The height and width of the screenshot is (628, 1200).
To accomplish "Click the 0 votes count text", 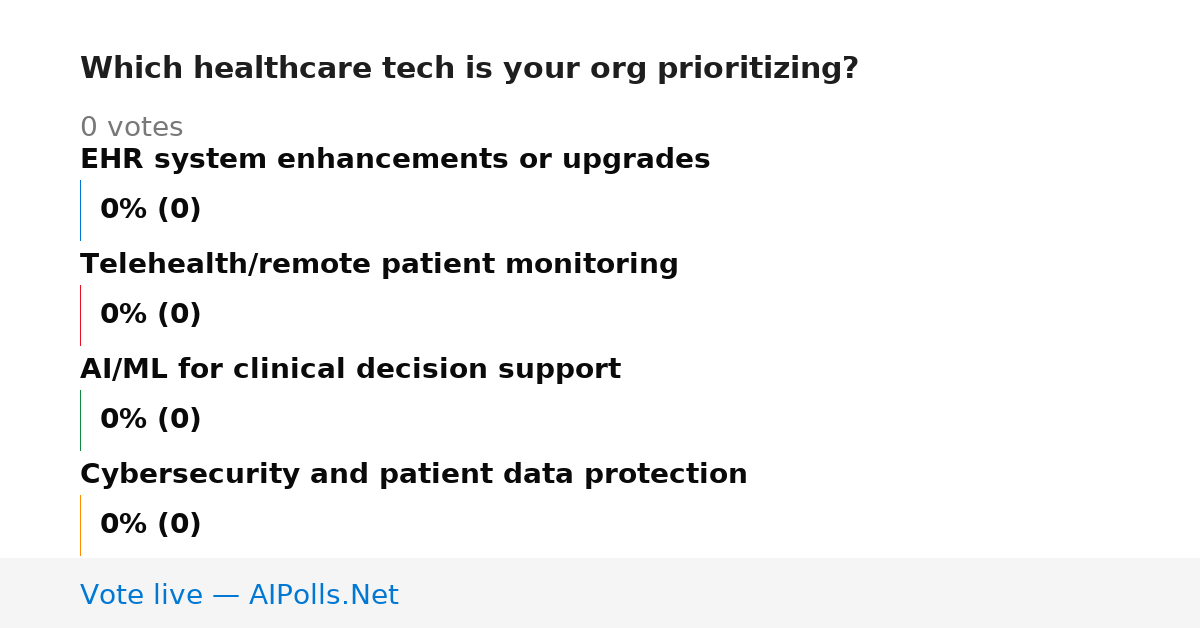I will click(x=131, y=128).
